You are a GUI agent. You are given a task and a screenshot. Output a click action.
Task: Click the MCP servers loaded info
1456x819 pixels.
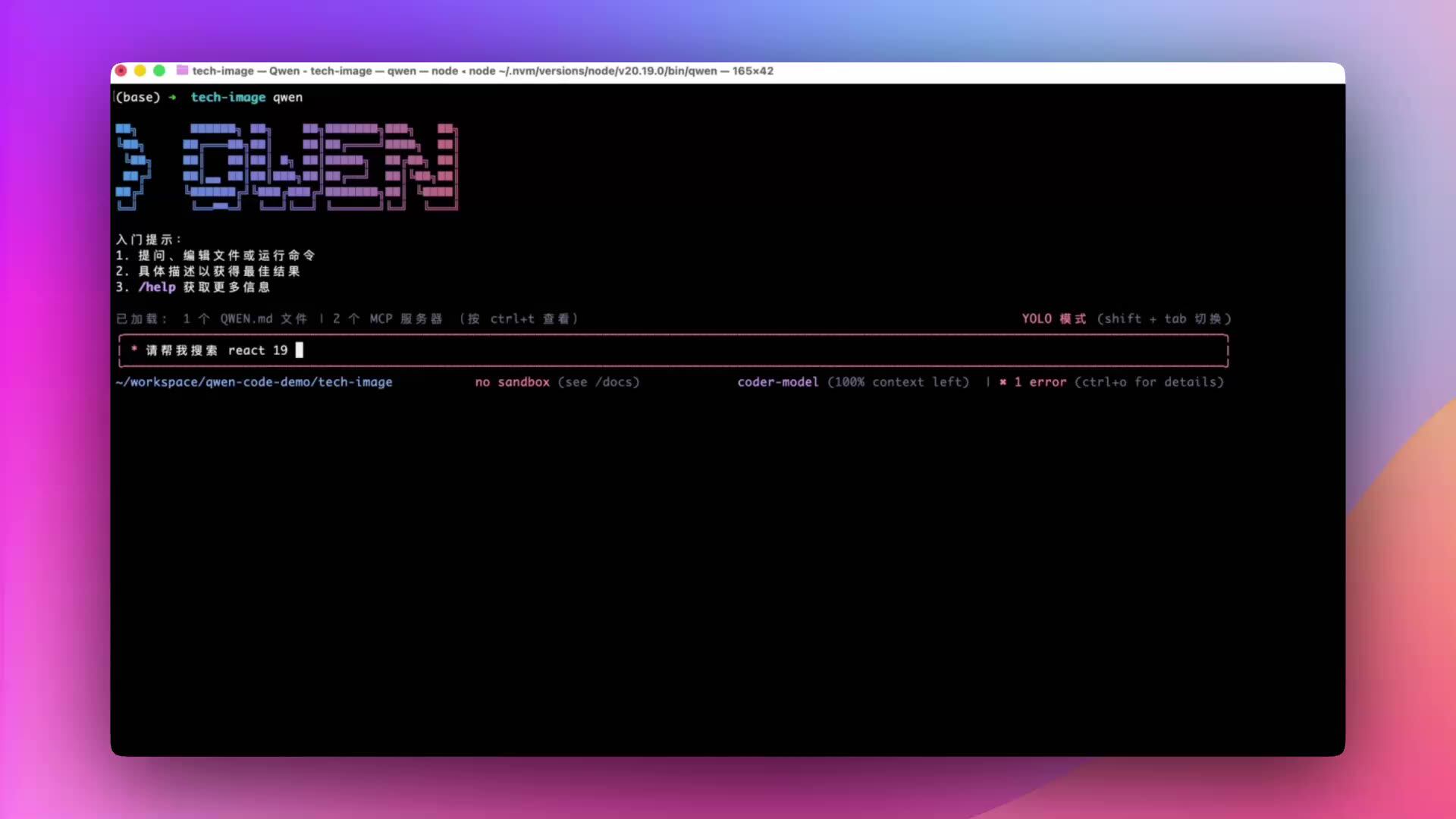pyautogui.click(x=387, y=318)
